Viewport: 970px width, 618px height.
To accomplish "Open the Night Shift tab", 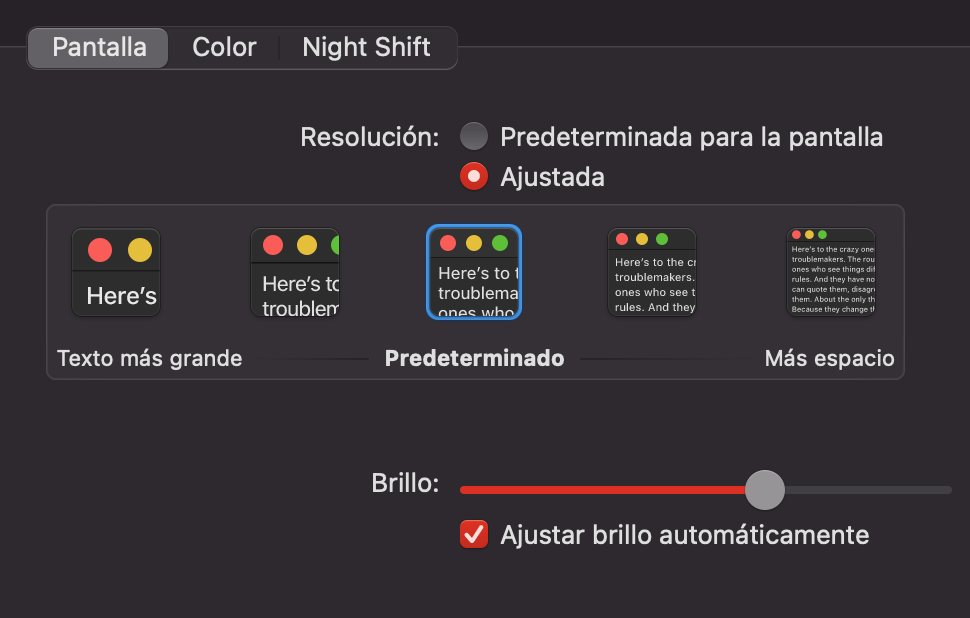I will 366,47.
